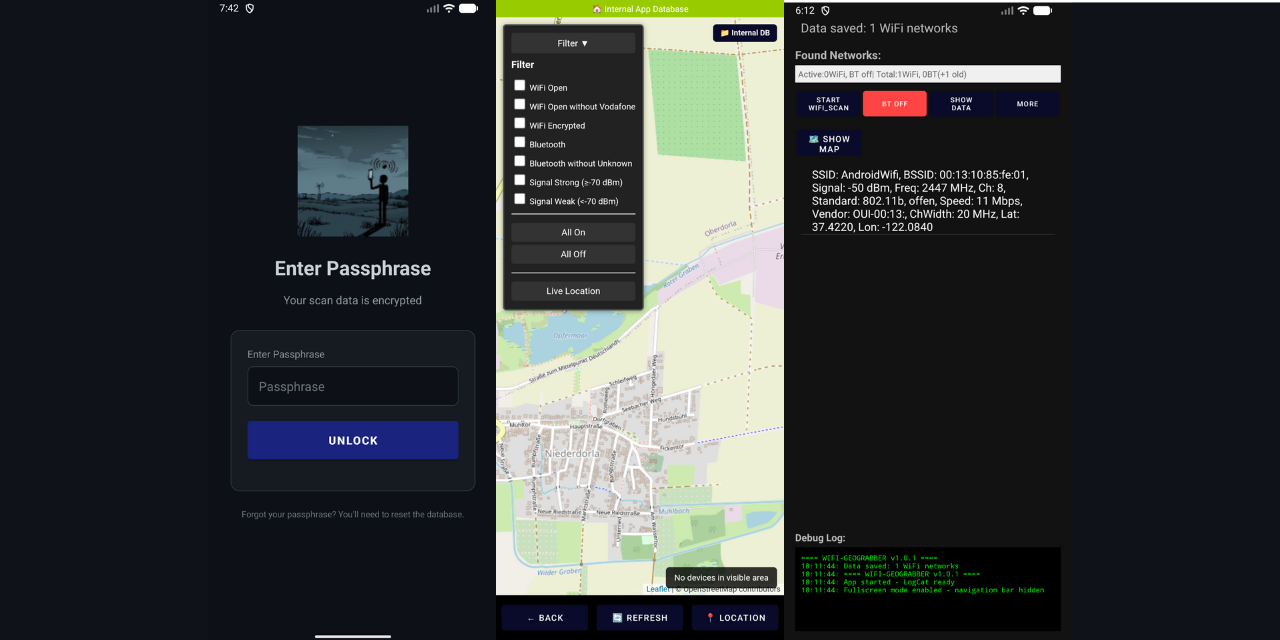Toggle the red BT OFF button
The width and height of the screenshot is (1280, 640).
point(894,104)
